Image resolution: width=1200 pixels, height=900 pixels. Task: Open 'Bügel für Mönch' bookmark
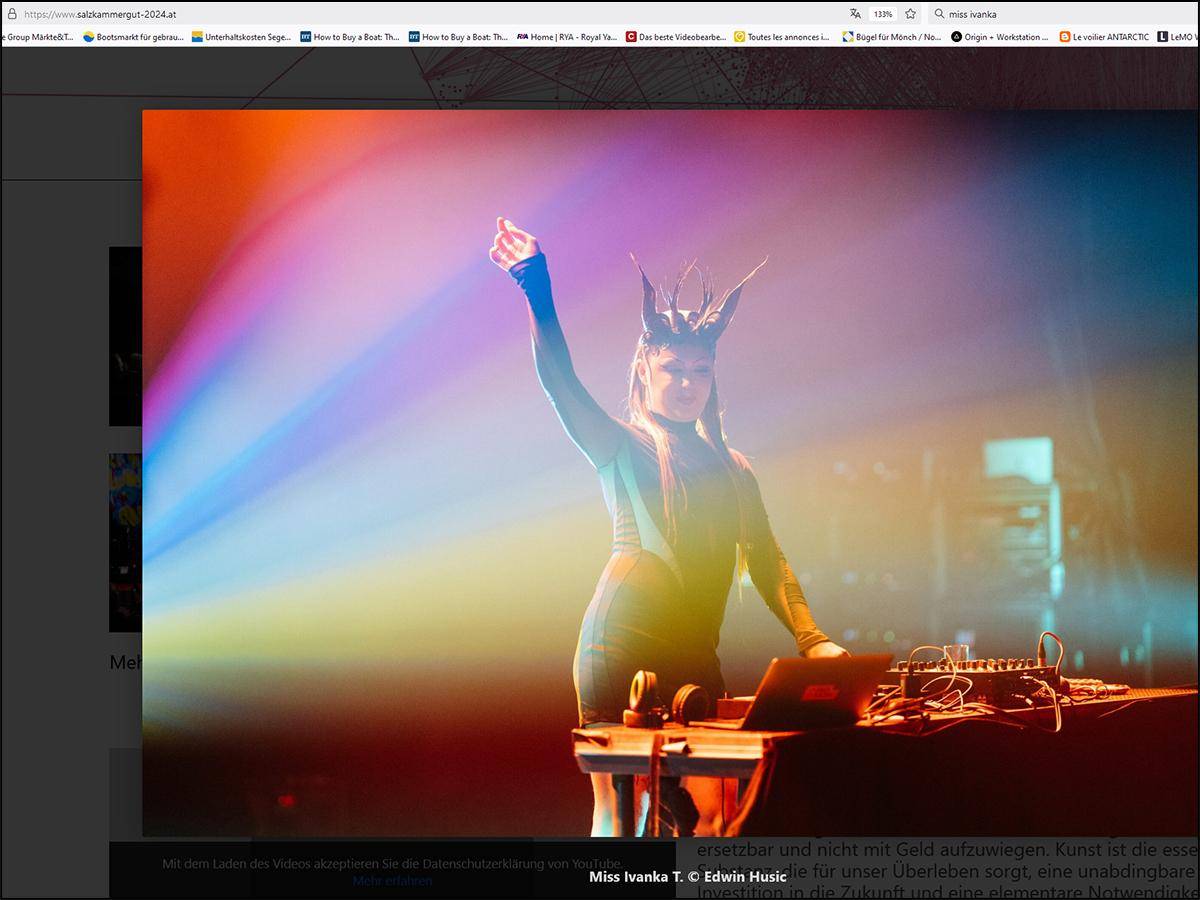click(891, 37)
